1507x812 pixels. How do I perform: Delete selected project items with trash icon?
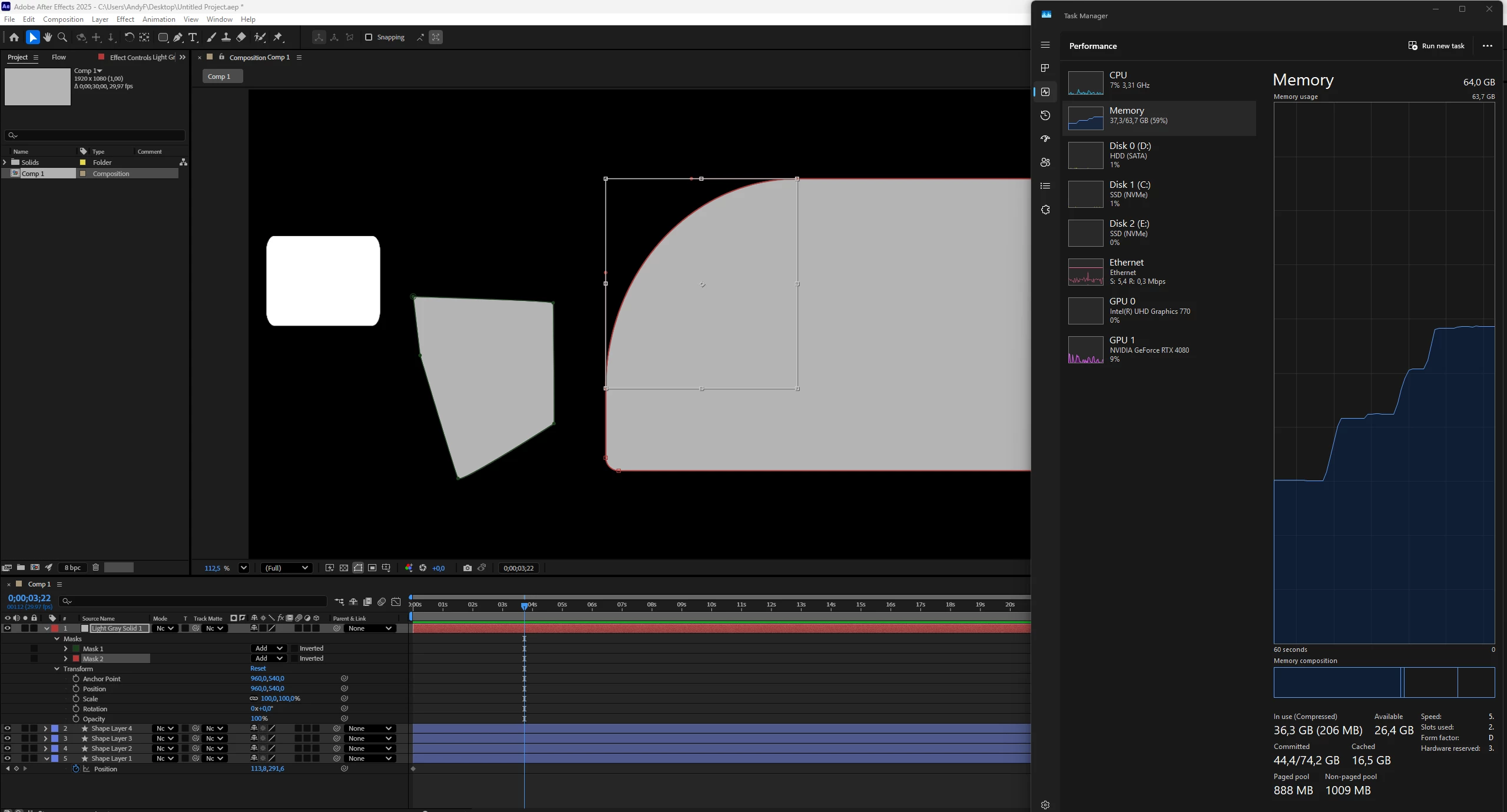click(x=95, y=567)
